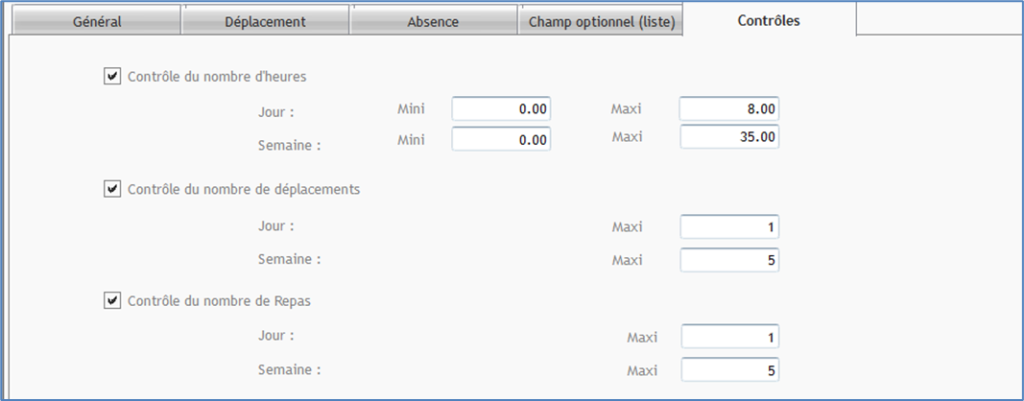
Task: Toggle Contrôle du nombre de déplacements checkbox
Action: [111, 189]
